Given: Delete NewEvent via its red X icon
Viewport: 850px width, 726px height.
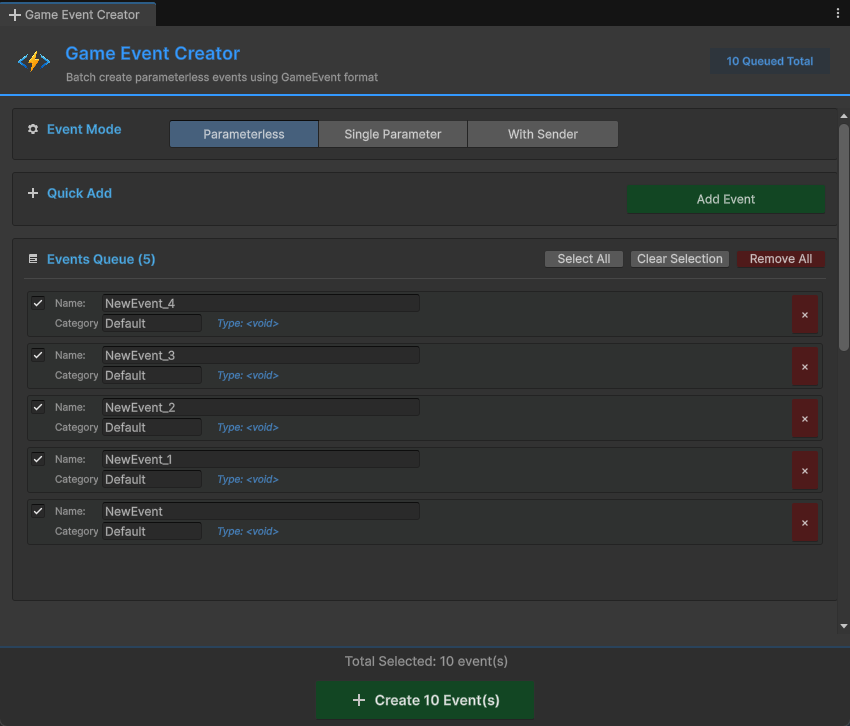Looking at the screenshot, I should [805, 522].
